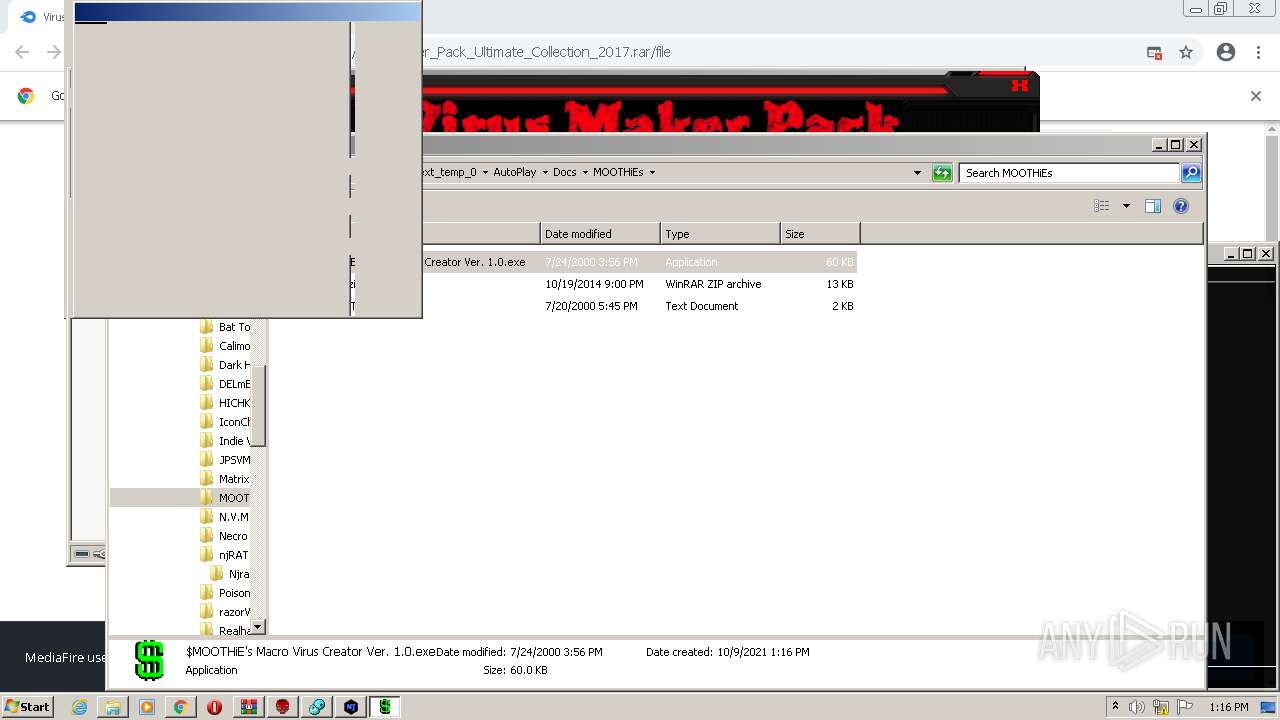
Task: Select the MOOT folder in tree
Action: click(x=225, y=498)
